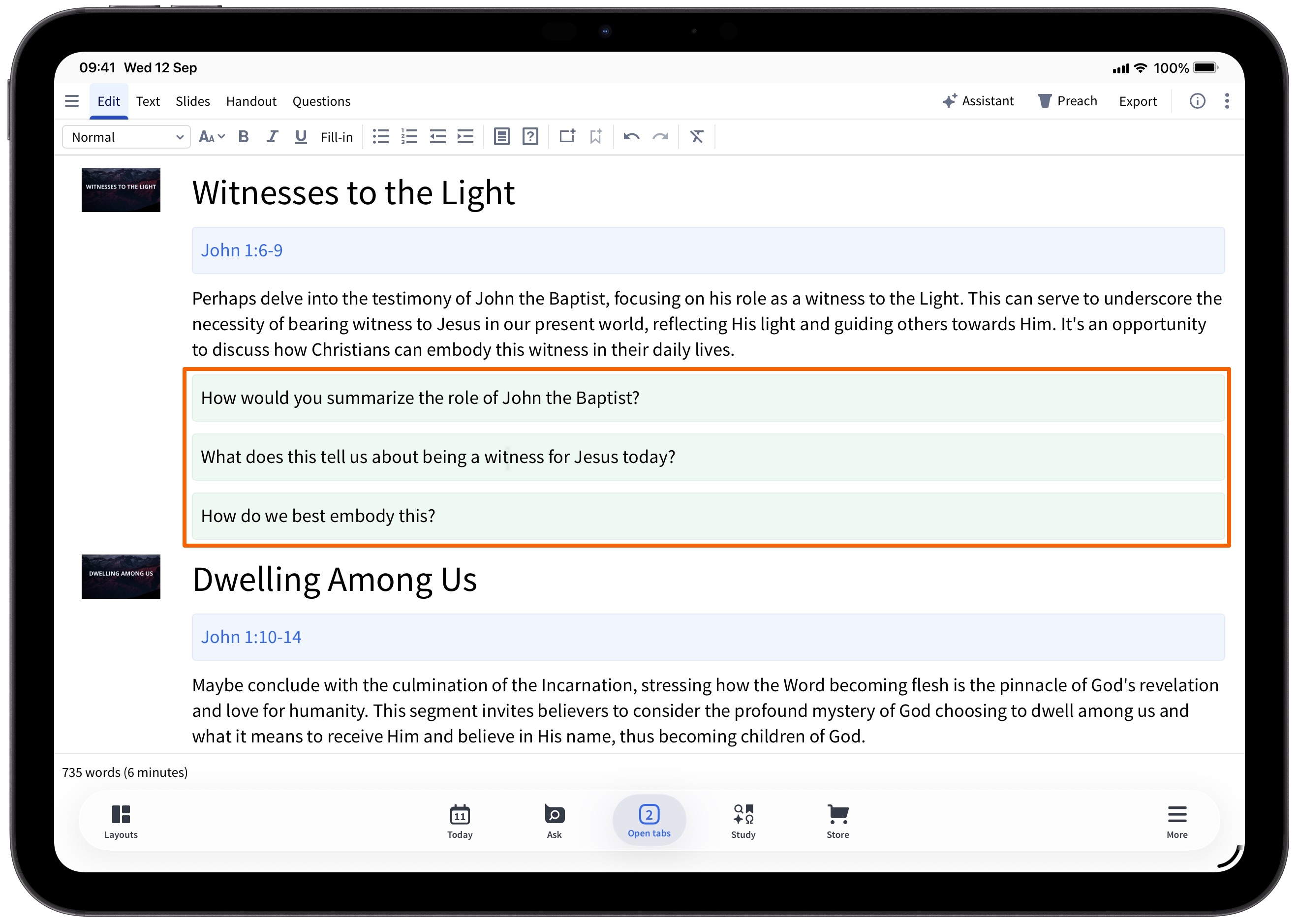Increase paragraph indent

tap(465, 137)
